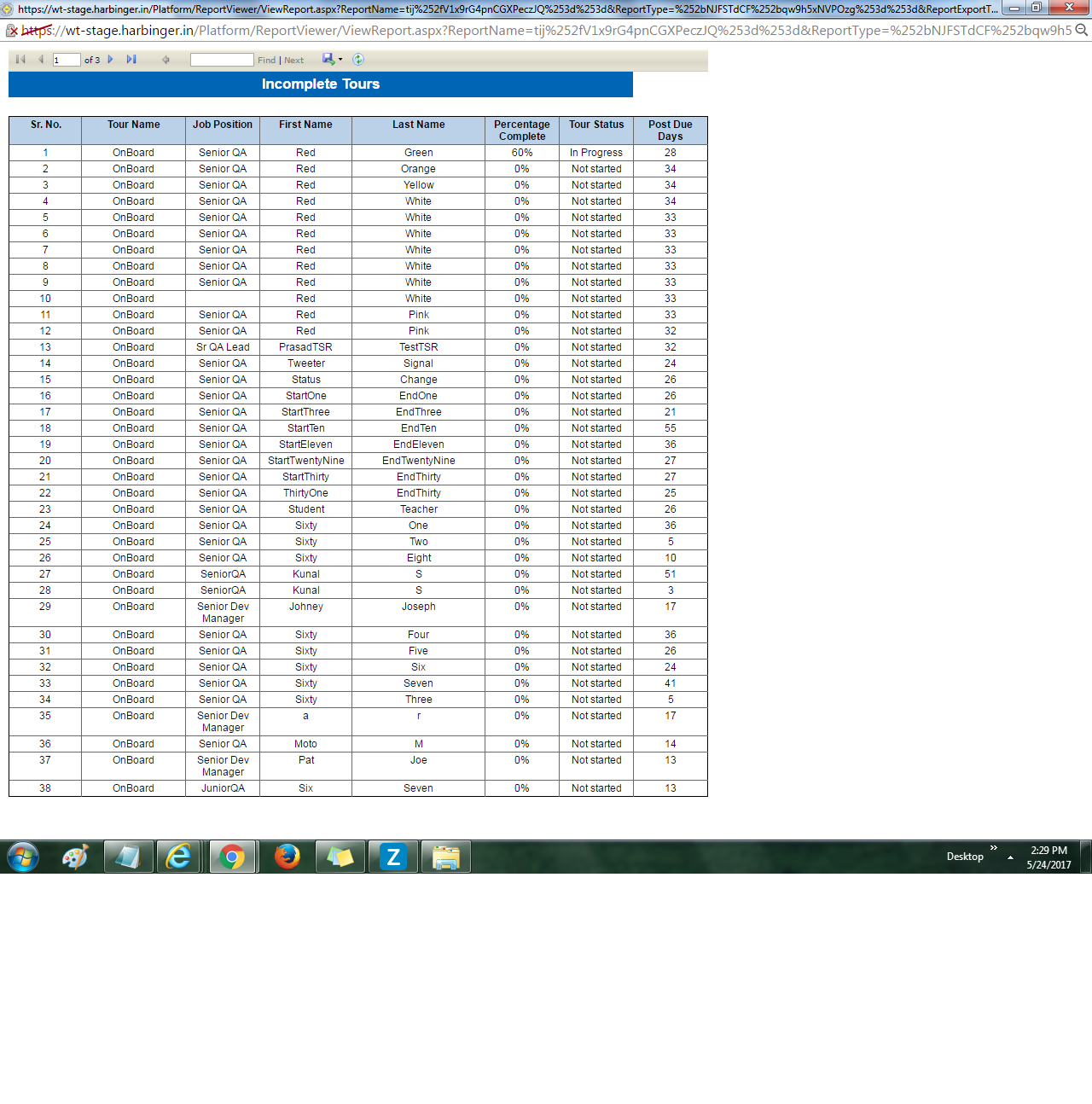
Task: Go to the previous report page
Action: [x=40, y=60]
